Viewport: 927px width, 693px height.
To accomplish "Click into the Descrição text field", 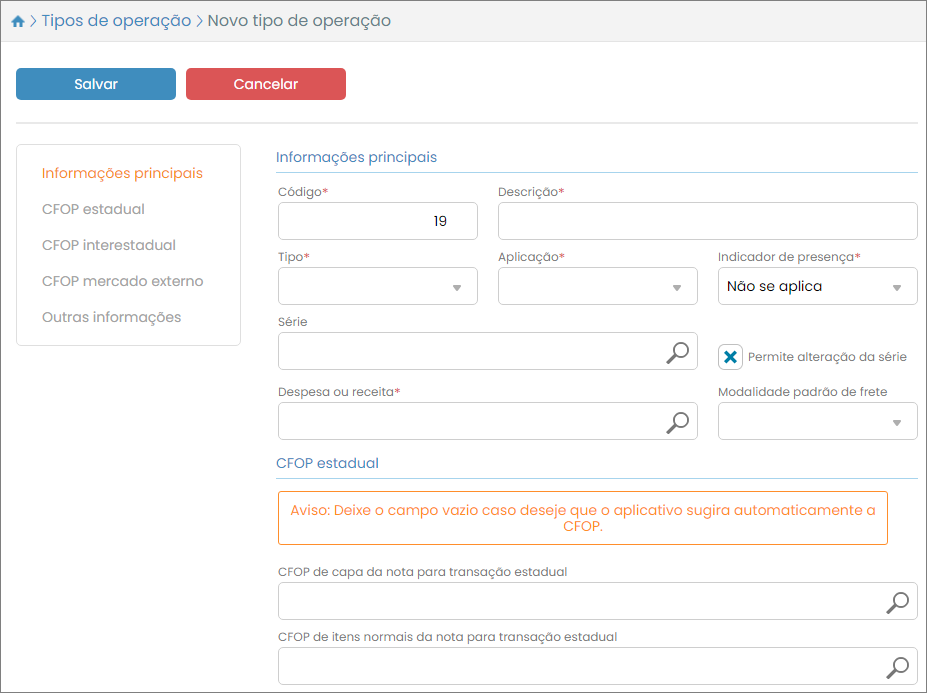I will pyautogui.click(x=707, y=221).
